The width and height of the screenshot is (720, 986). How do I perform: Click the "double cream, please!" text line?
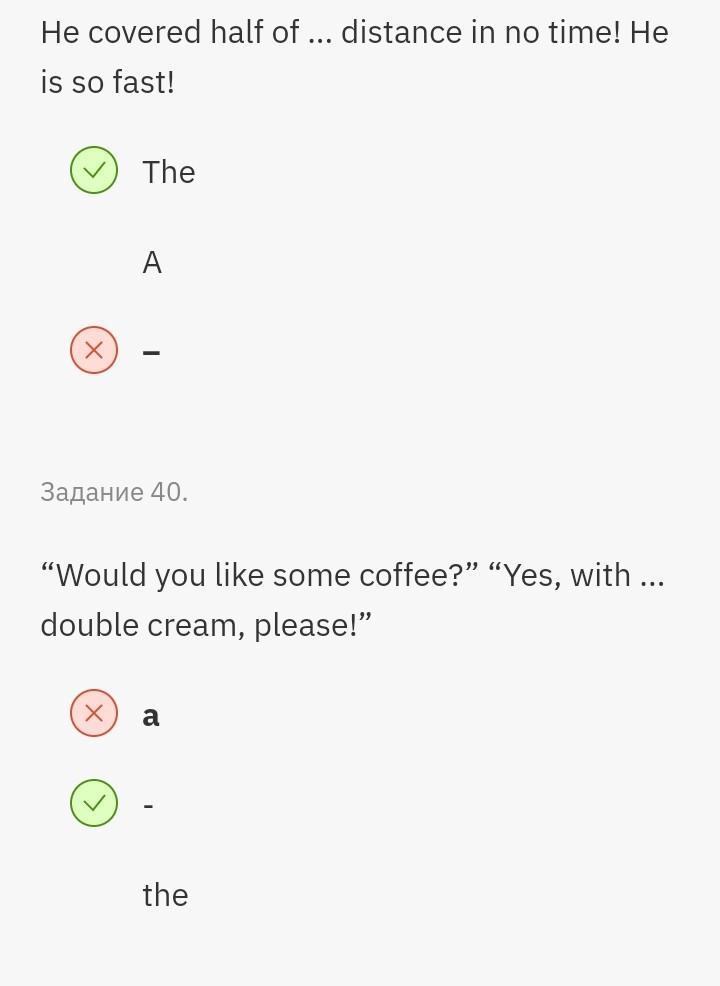pyautogui.click(x=205, y=626)
